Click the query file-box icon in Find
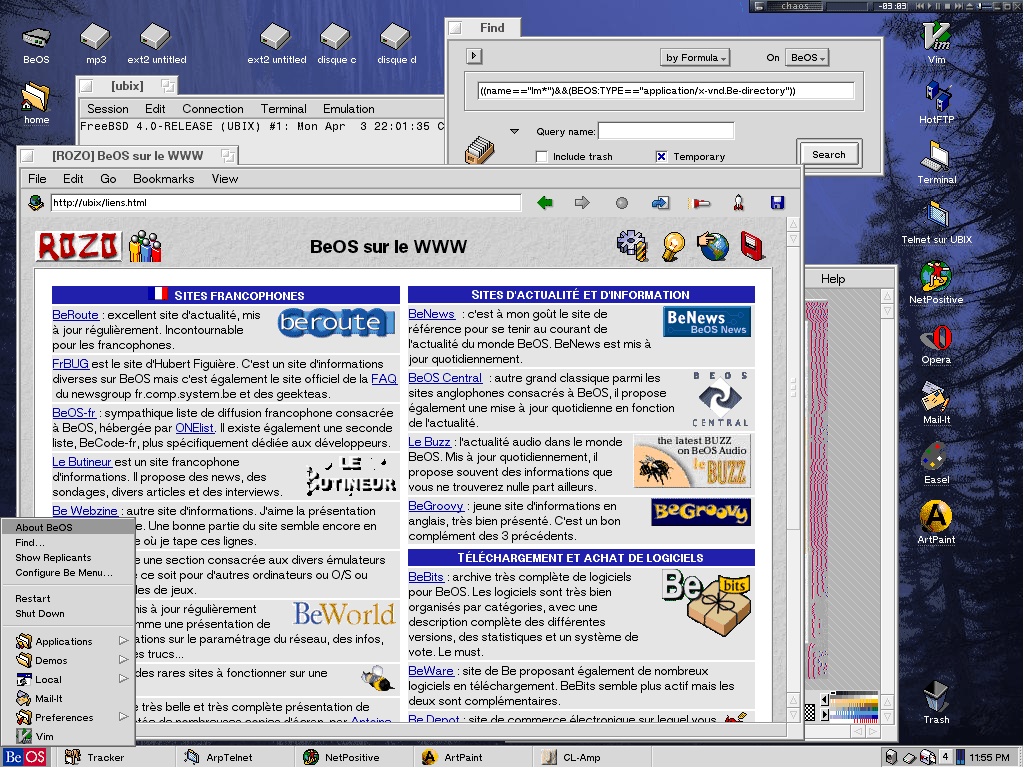Viewport: 1024px width, 768px height. (479, 150)
